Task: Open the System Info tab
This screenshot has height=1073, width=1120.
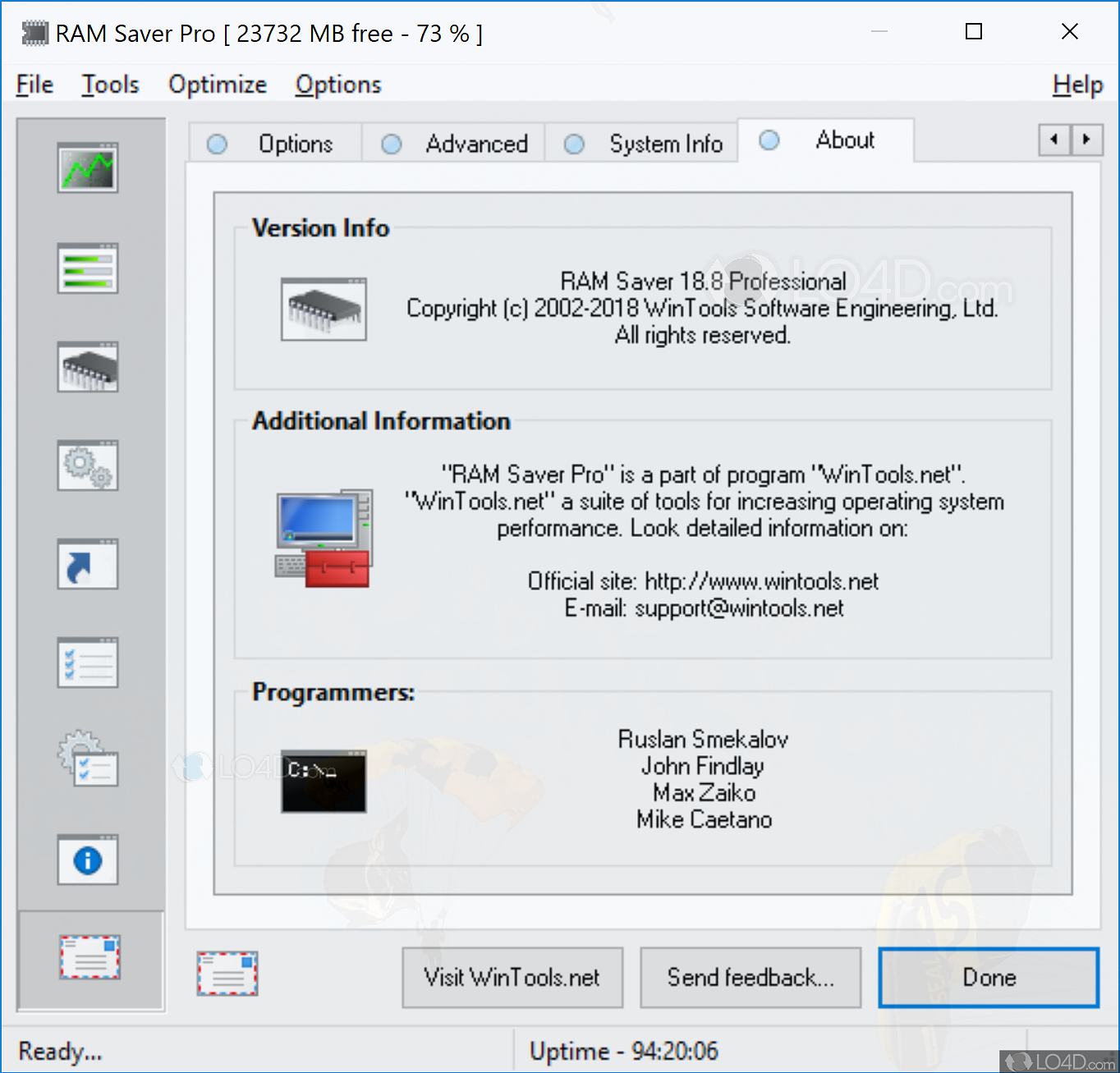Action: click(x=643, y=144)
